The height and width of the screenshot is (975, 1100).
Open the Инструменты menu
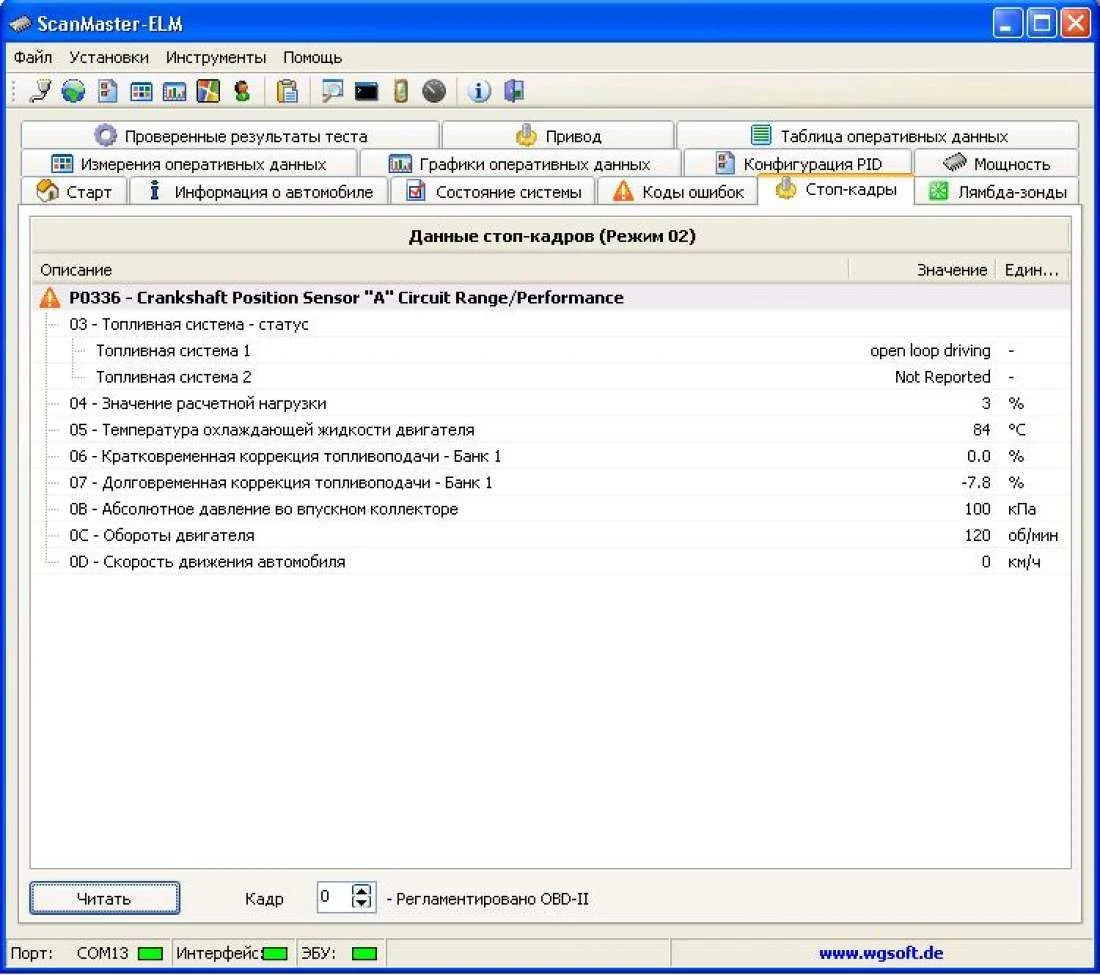click(x=216, y=58)
